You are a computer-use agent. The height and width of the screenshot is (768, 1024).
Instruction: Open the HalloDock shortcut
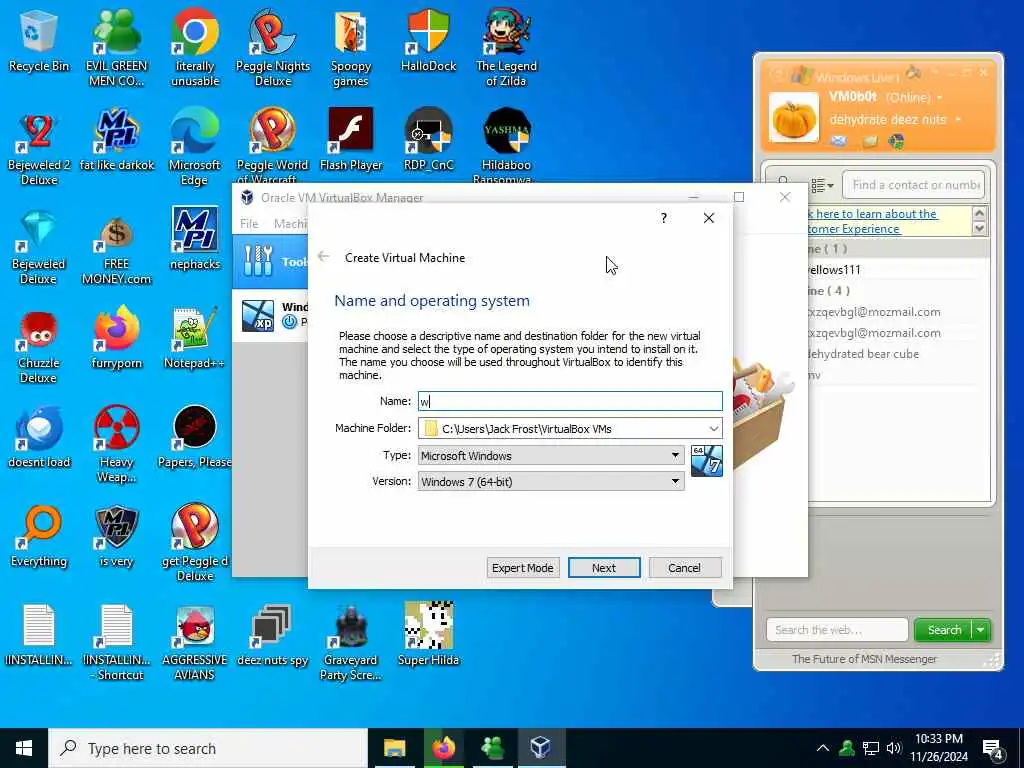tap(428, 40)
